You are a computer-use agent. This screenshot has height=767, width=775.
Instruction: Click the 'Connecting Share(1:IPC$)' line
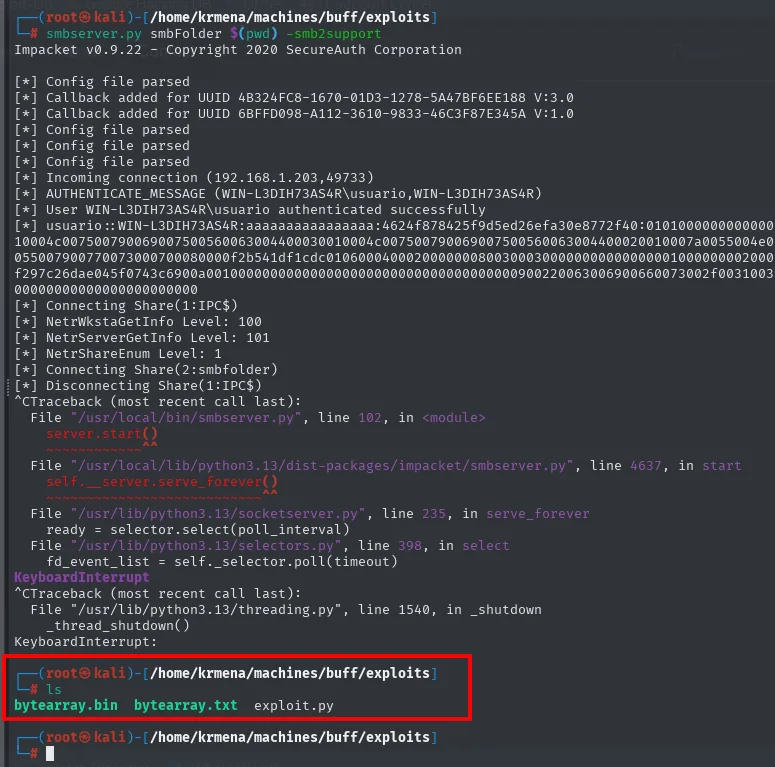coord(126,305)
